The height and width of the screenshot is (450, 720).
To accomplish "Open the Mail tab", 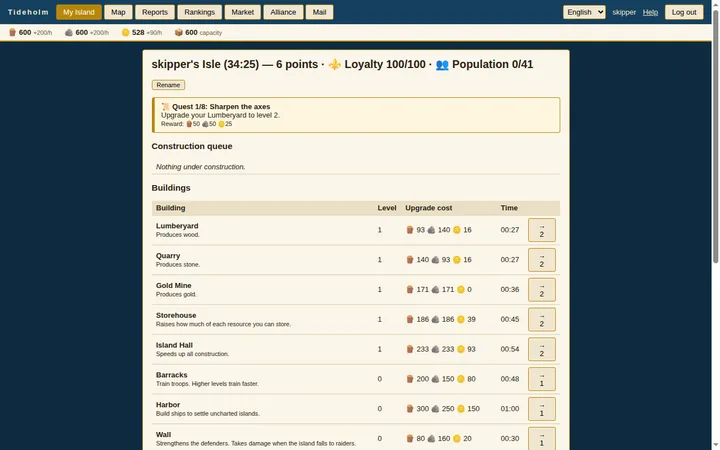I will 320,12.
